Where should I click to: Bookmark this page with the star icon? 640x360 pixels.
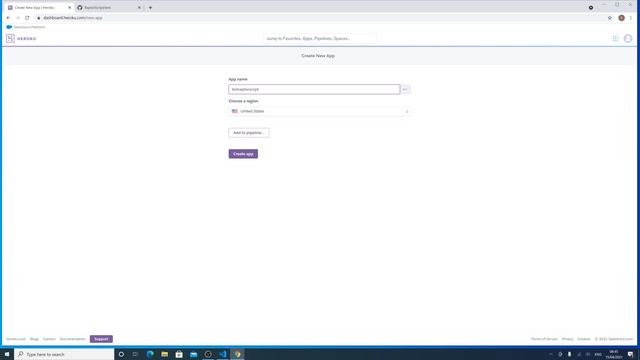pyautogui.click(x=610, y=18)
